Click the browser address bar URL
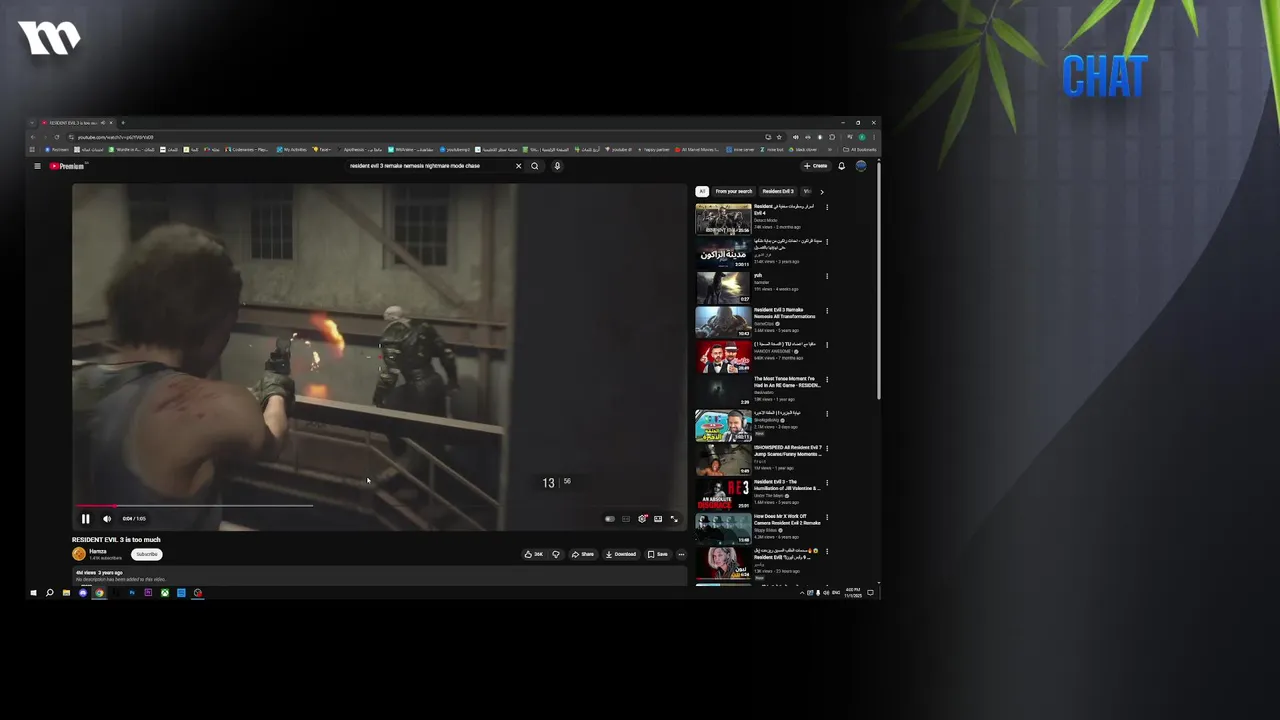 (115, 137)
